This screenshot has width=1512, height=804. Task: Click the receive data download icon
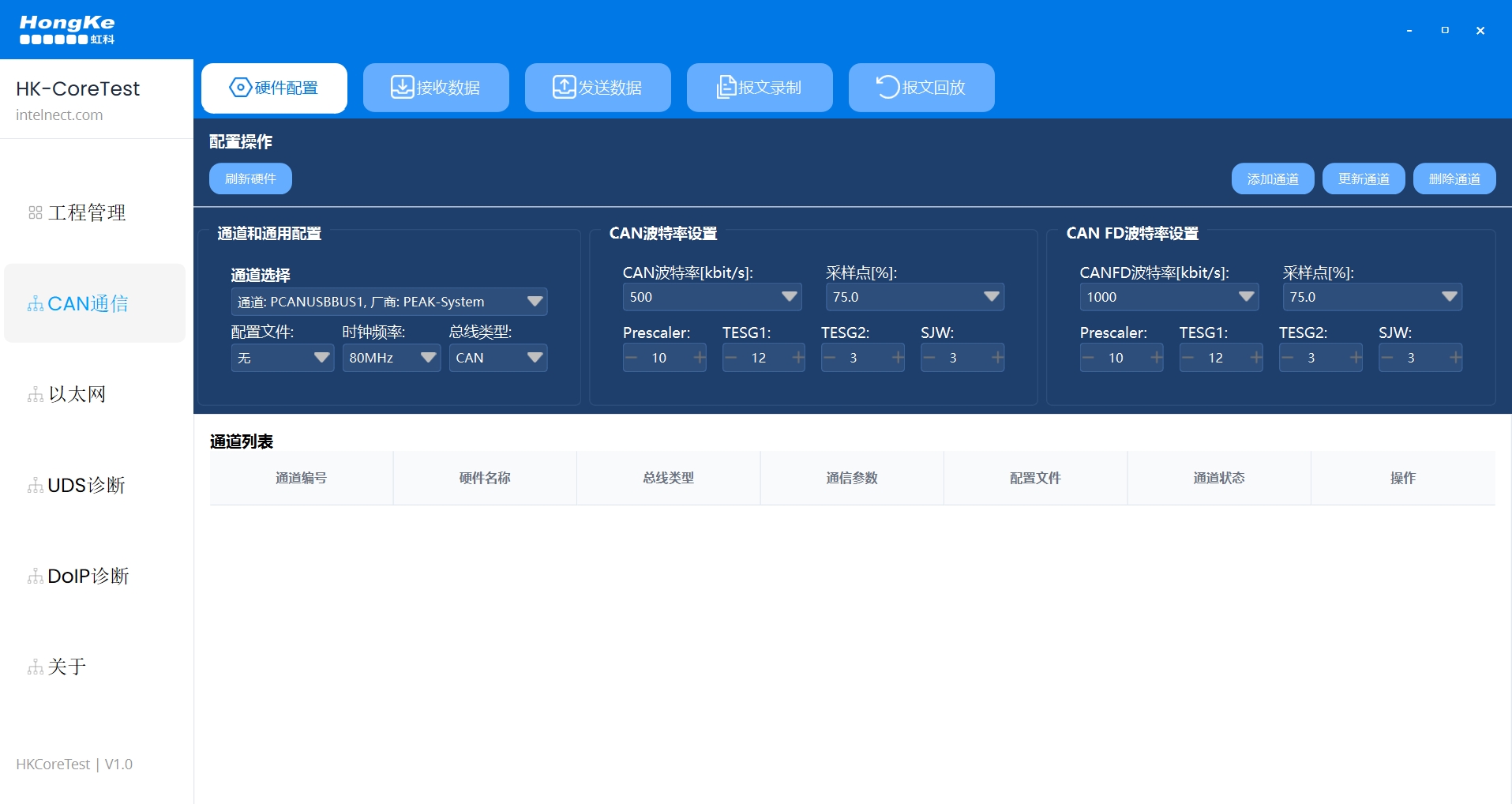[402, 87]
